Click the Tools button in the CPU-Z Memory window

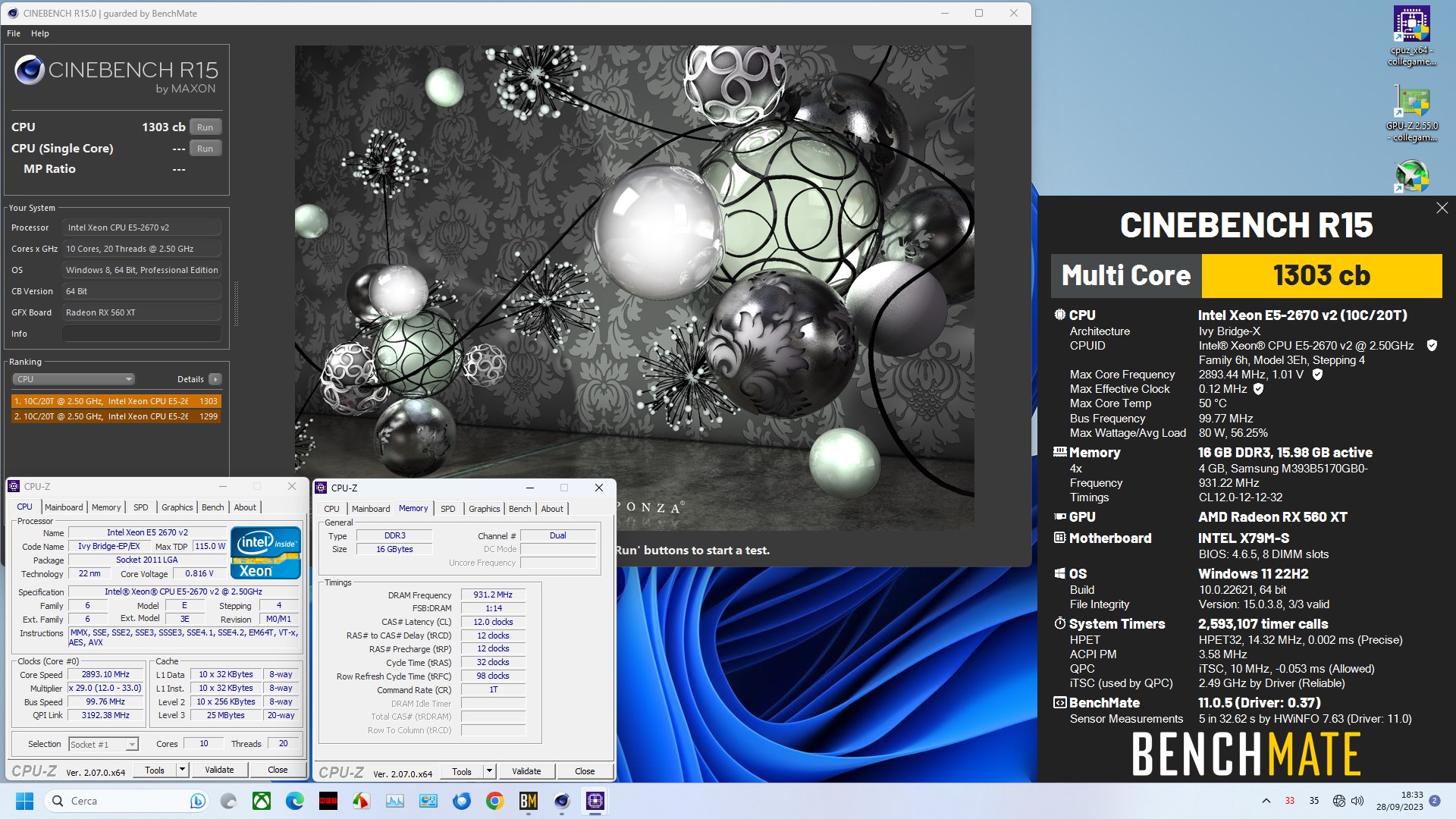click(462, 771)
